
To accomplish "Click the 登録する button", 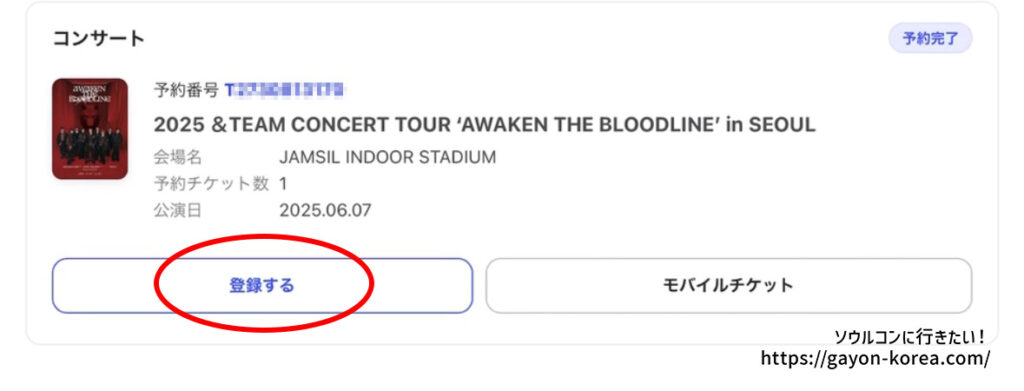I will pyautogui.click(x=262, y=286).
